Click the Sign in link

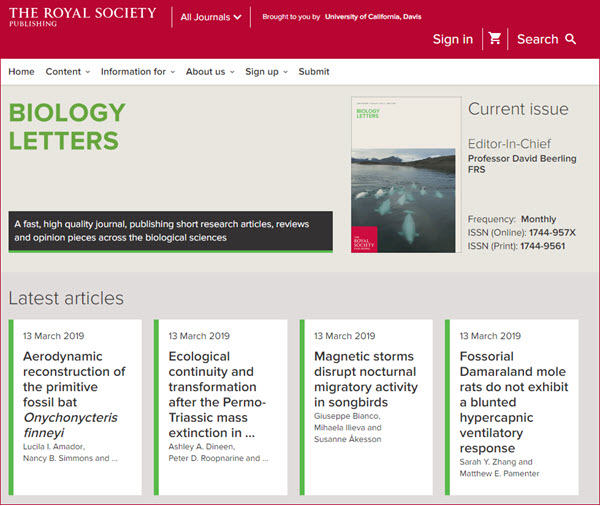(453, 39)
